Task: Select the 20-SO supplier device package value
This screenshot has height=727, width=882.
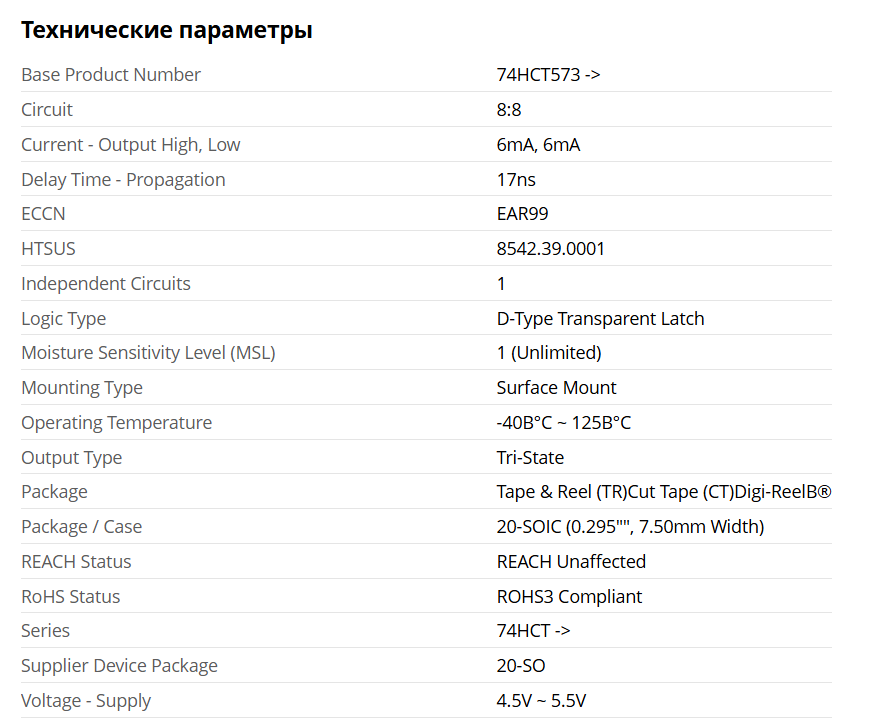Action: tap(521, 666)
